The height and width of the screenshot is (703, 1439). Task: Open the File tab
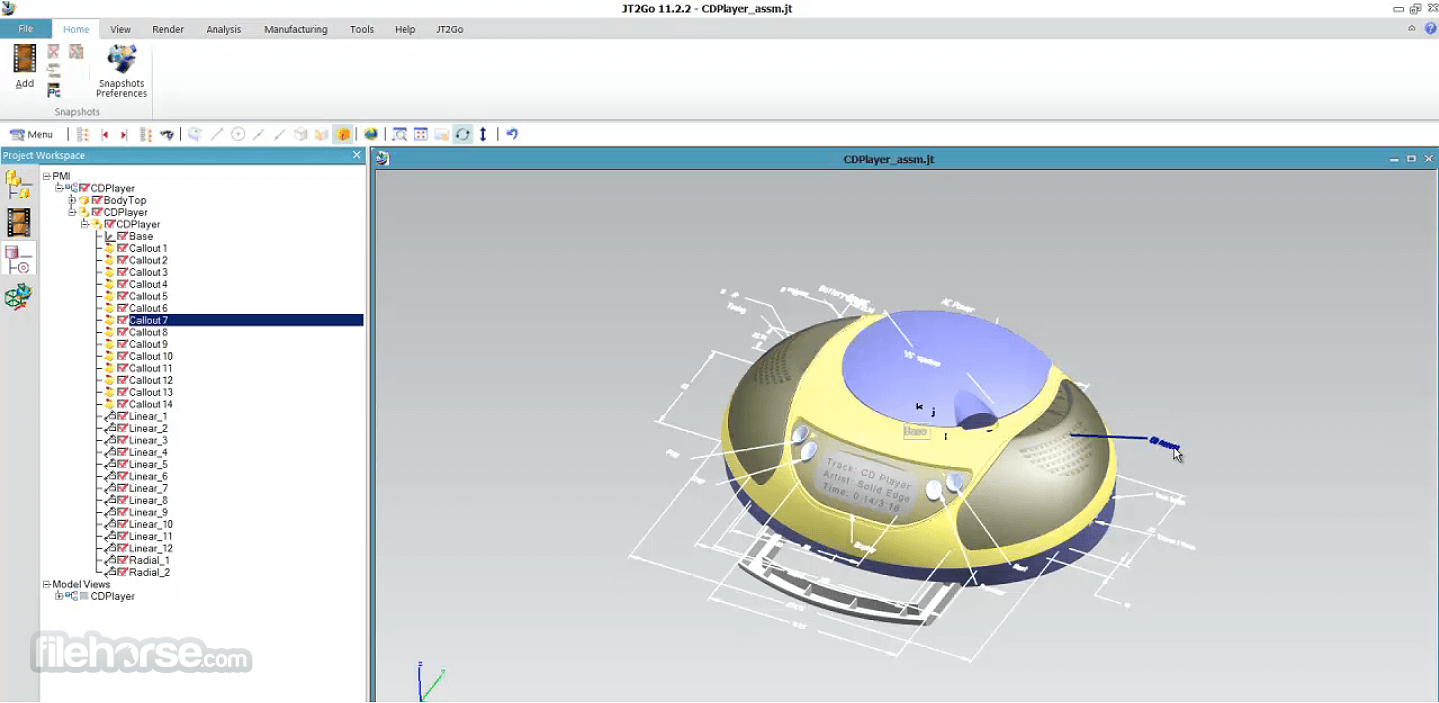click(26, 29)
